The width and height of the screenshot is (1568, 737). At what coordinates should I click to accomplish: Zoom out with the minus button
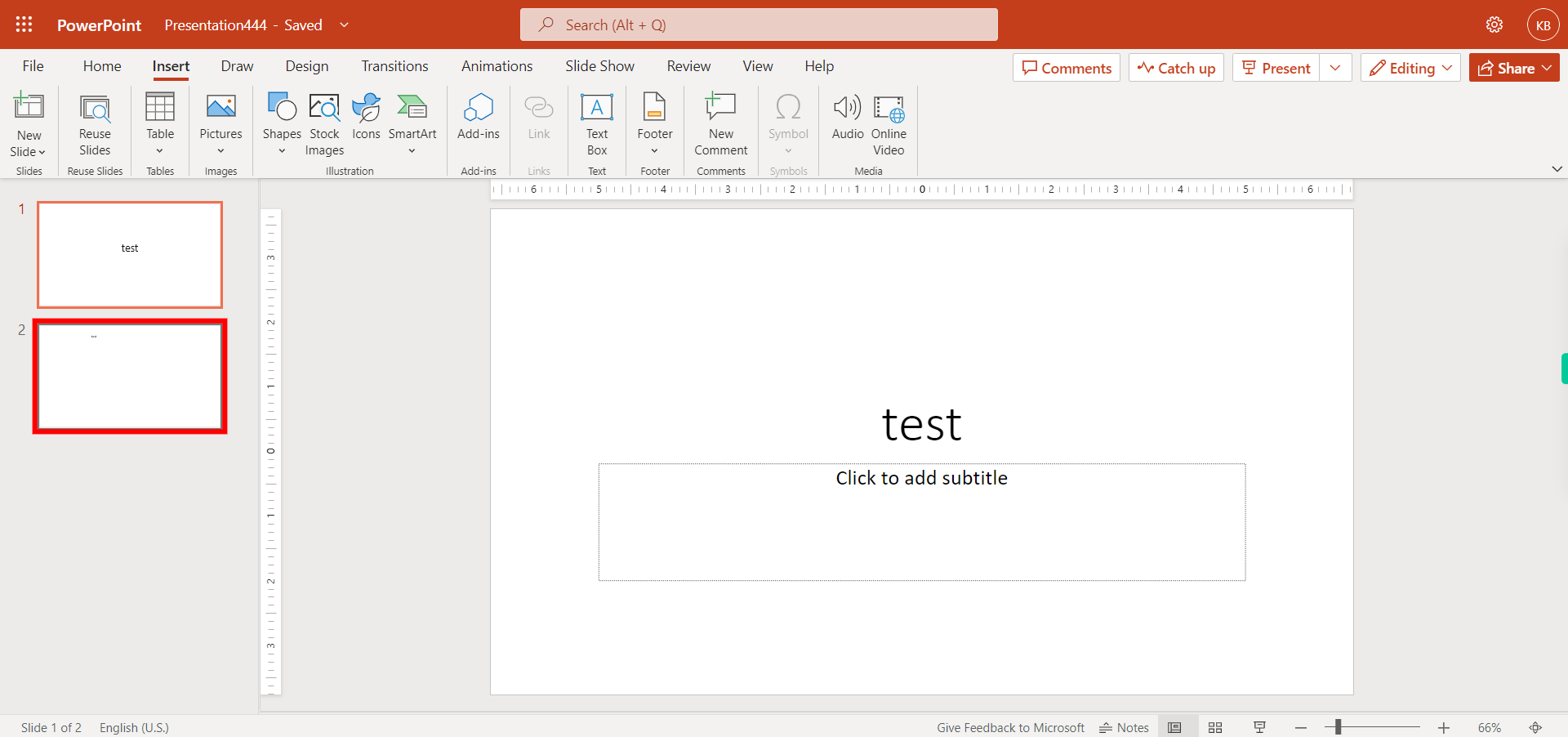tap(1301, 727)
